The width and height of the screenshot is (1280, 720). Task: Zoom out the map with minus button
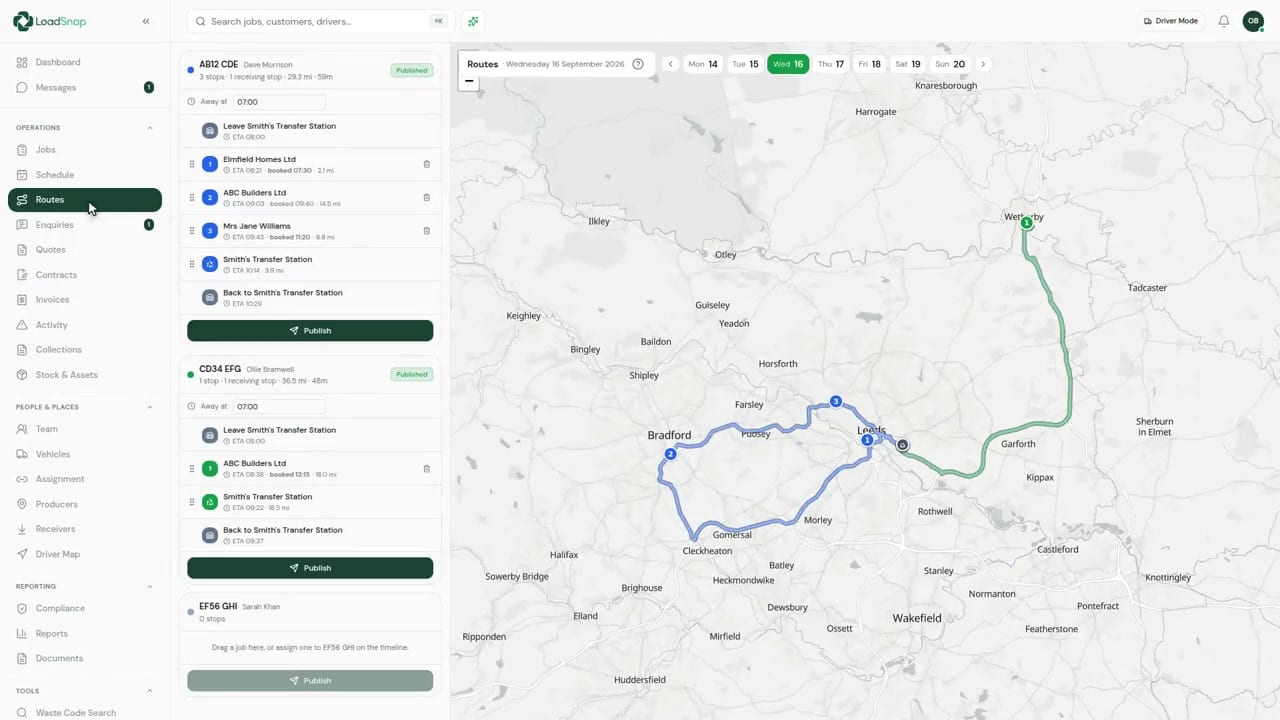point(468,81)
